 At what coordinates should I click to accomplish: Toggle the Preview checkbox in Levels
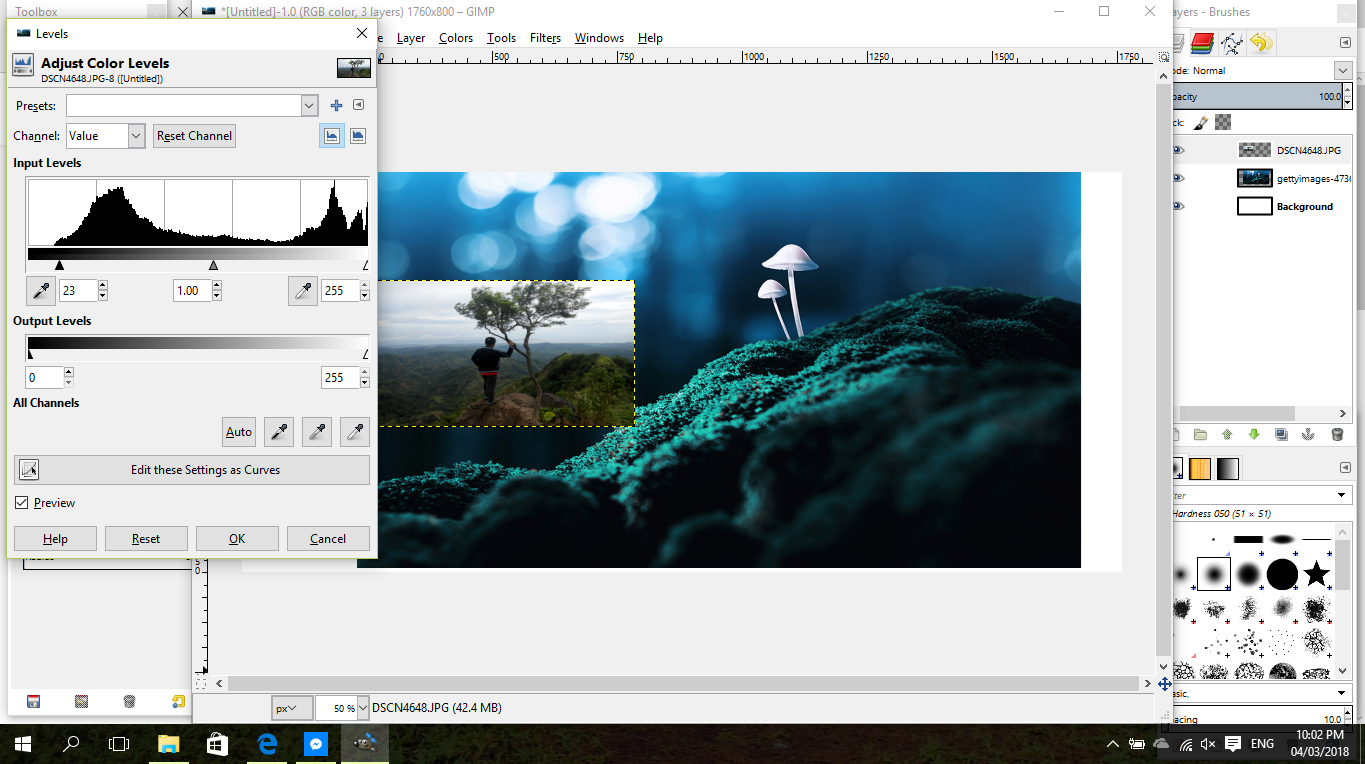21,503
